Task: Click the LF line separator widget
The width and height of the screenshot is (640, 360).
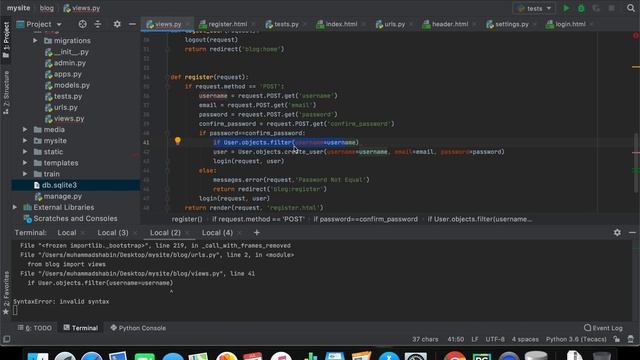Action: pos(475,339)
